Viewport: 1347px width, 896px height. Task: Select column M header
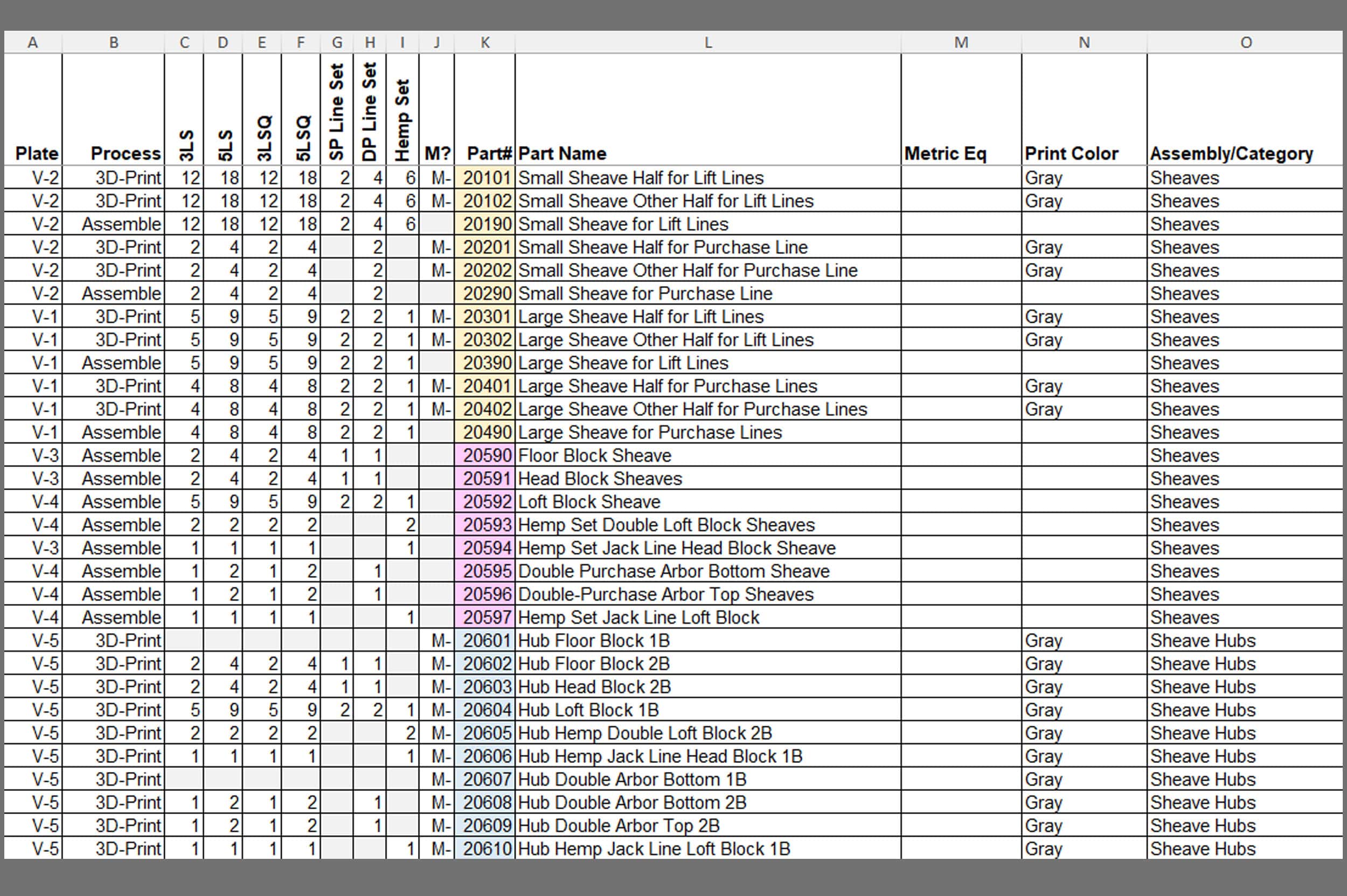pos(961,42)
